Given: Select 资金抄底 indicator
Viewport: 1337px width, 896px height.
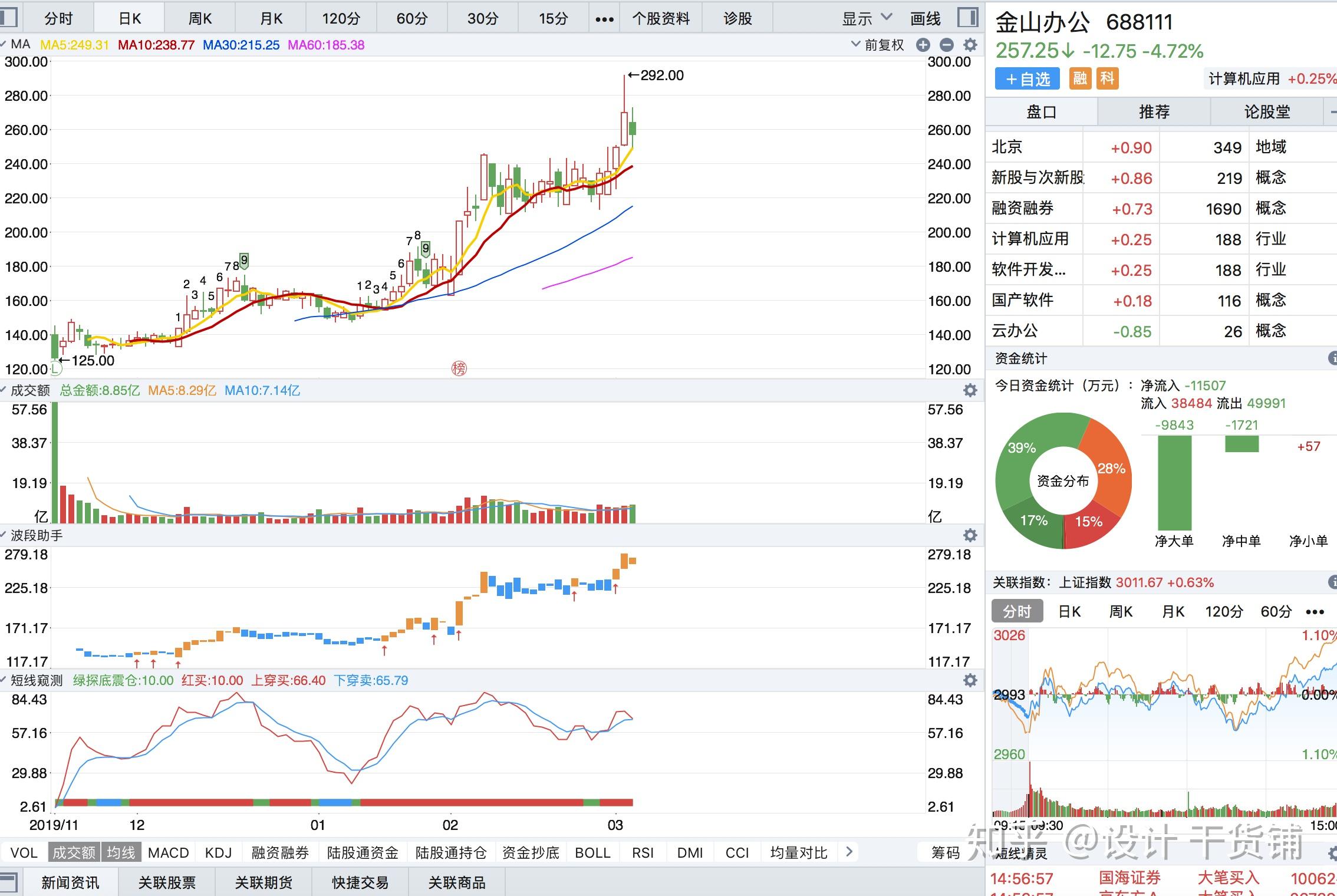Looking at the screenshot, I should point(531,852).
